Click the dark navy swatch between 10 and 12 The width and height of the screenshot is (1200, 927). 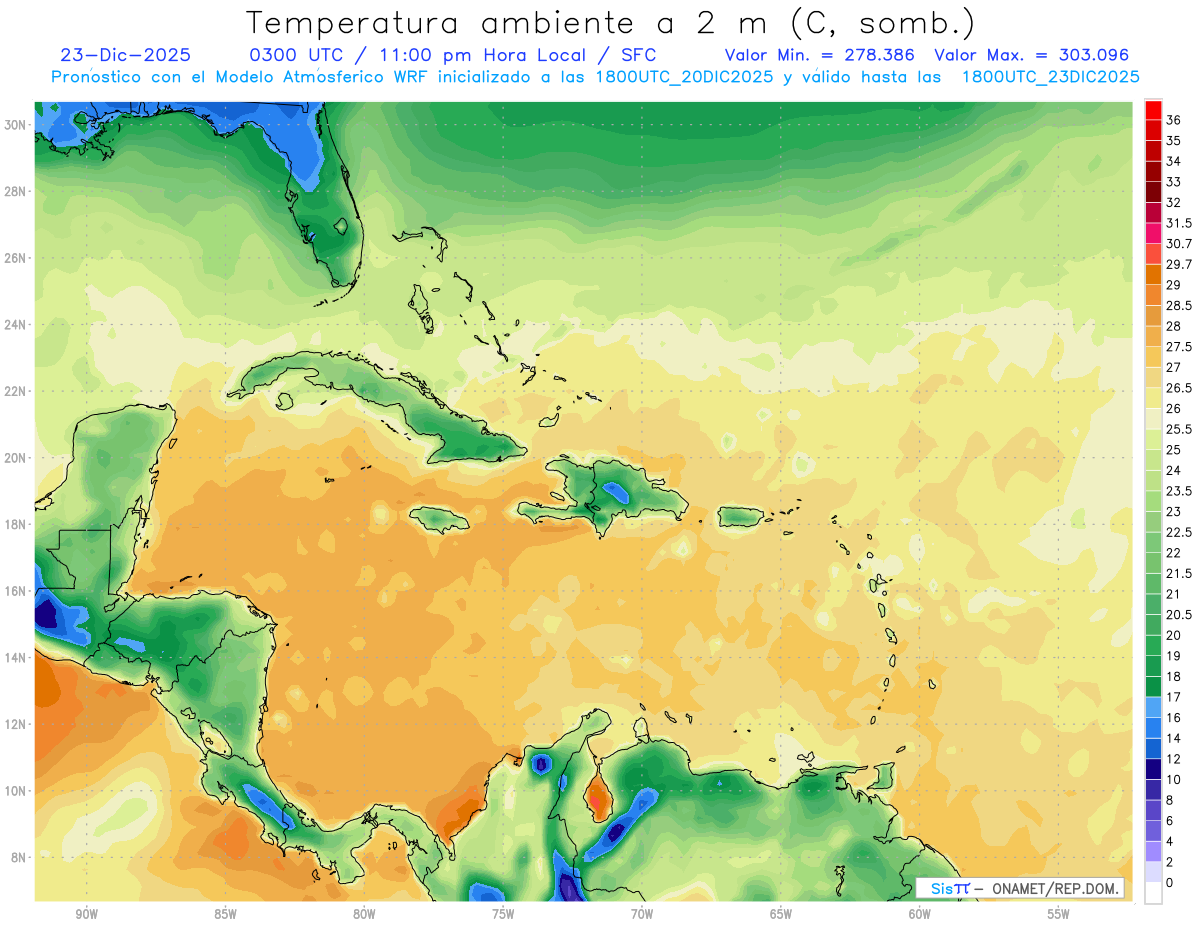click(x=1154, y=769)
